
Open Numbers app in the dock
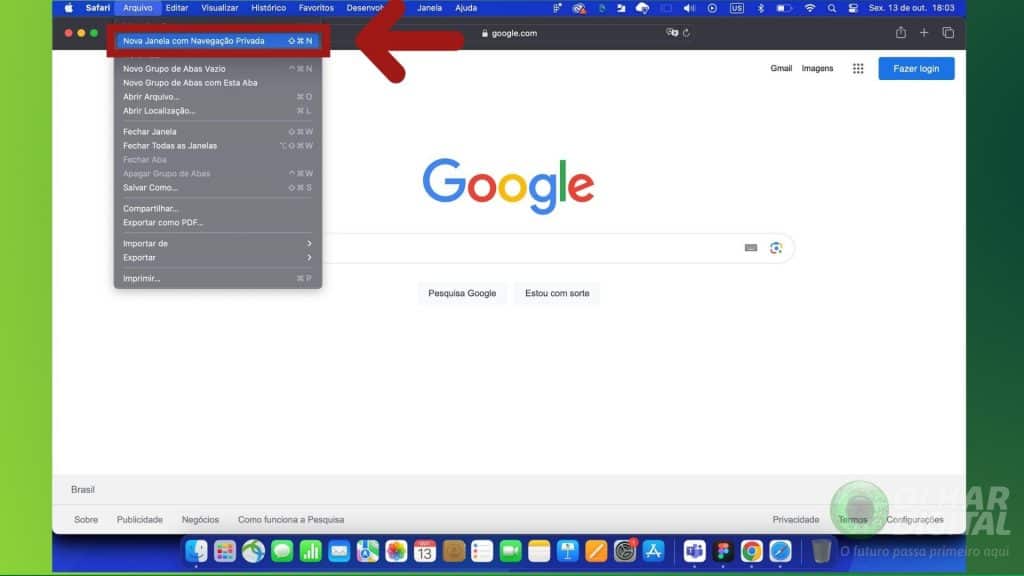311,551
